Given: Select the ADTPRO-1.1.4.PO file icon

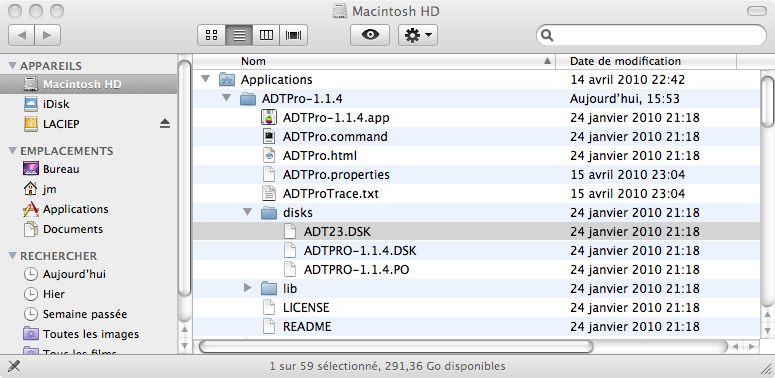Looking at the screenshot, I should click(x=290, y=269).
